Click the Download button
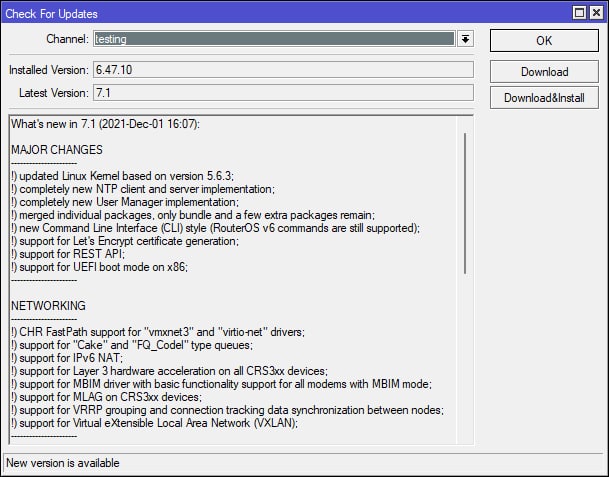This screenshot has height=477, width=609. point(544,71)
